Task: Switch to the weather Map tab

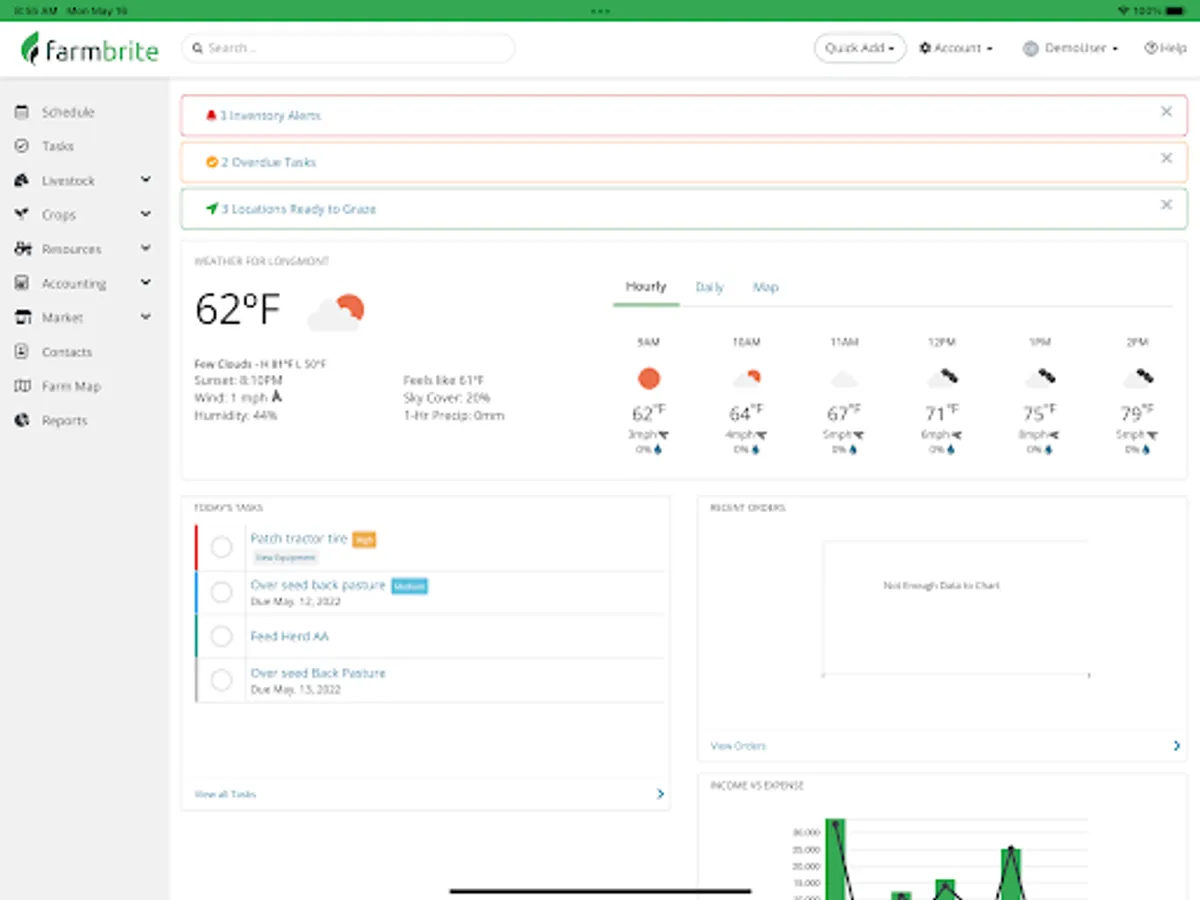Action: pos(765,287)
